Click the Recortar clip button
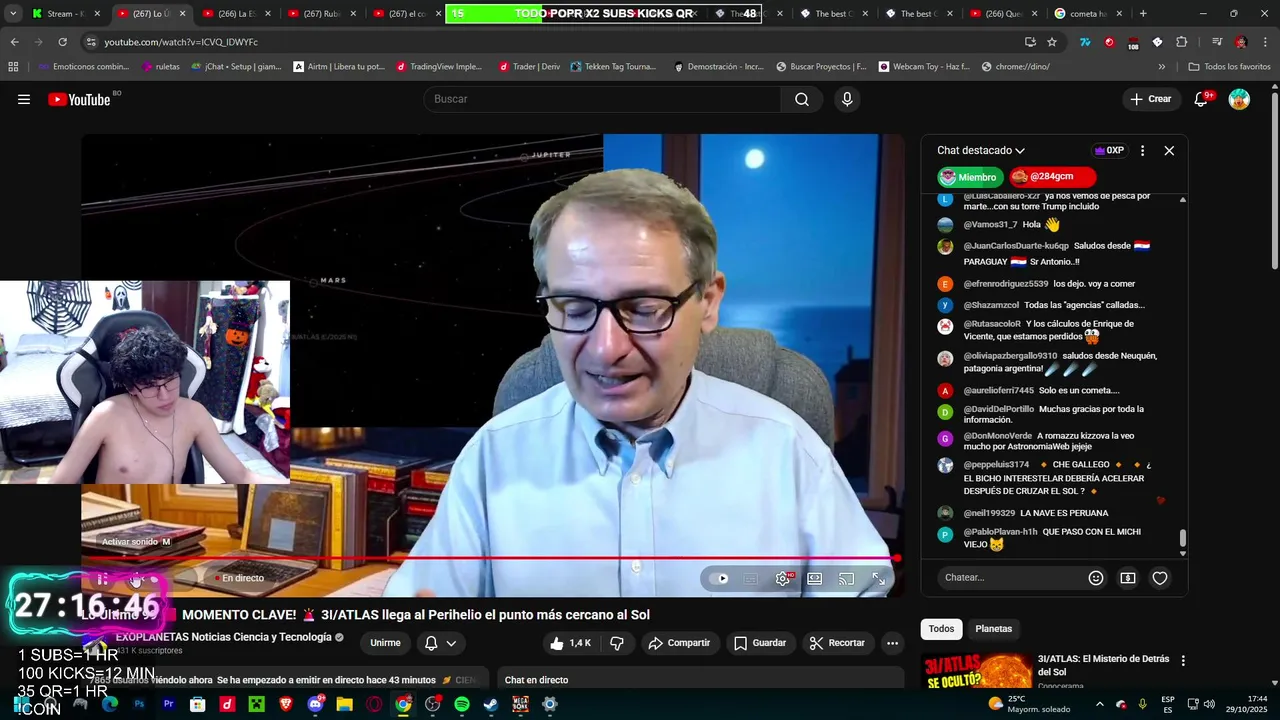The width and height of the screenshot is (1280, 720). [837, 643]
